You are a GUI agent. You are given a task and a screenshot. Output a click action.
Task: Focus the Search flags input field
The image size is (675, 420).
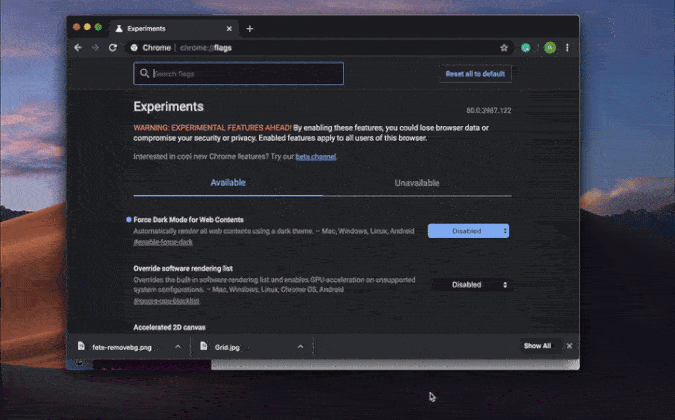238,74
